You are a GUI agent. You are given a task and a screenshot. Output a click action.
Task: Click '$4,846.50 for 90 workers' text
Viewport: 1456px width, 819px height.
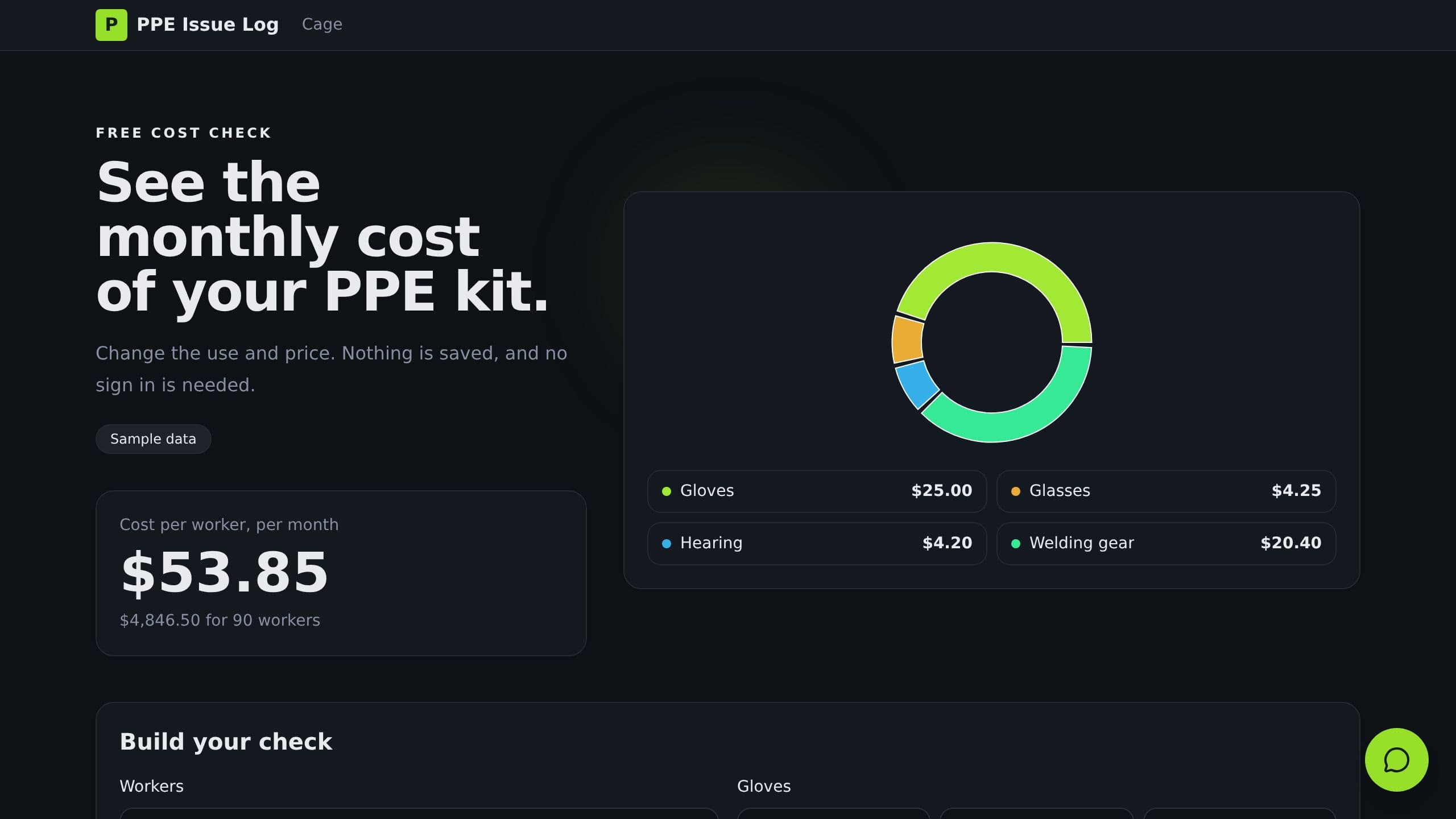pos(220,620)
